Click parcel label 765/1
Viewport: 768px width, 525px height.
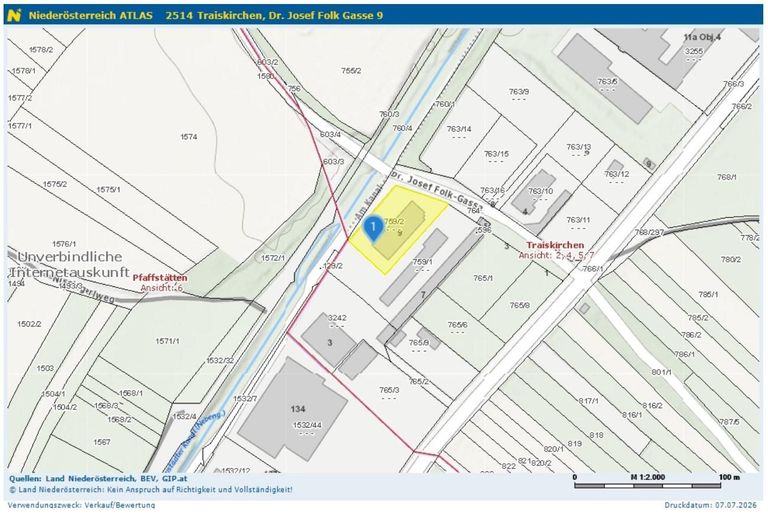coord(483,278)
